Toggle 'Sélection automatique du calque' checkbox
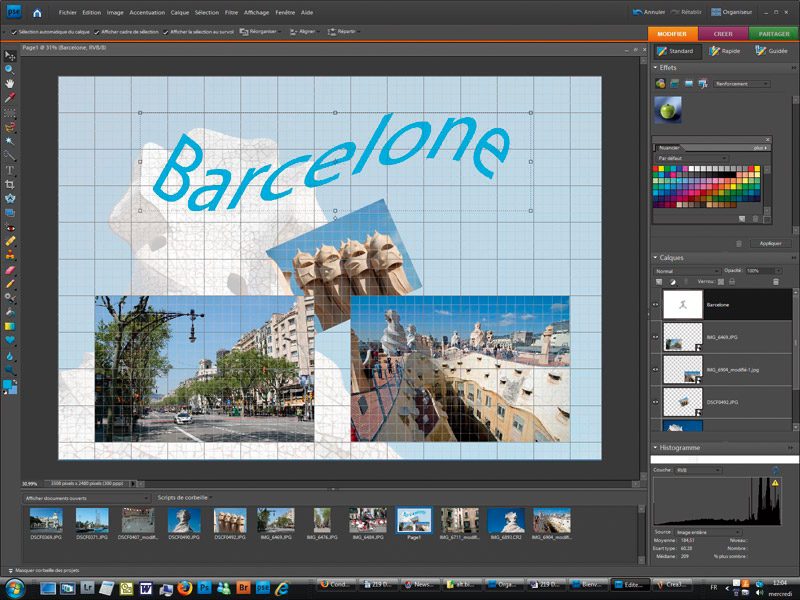This screenshot has height=600, width=800. pos(13,32)
